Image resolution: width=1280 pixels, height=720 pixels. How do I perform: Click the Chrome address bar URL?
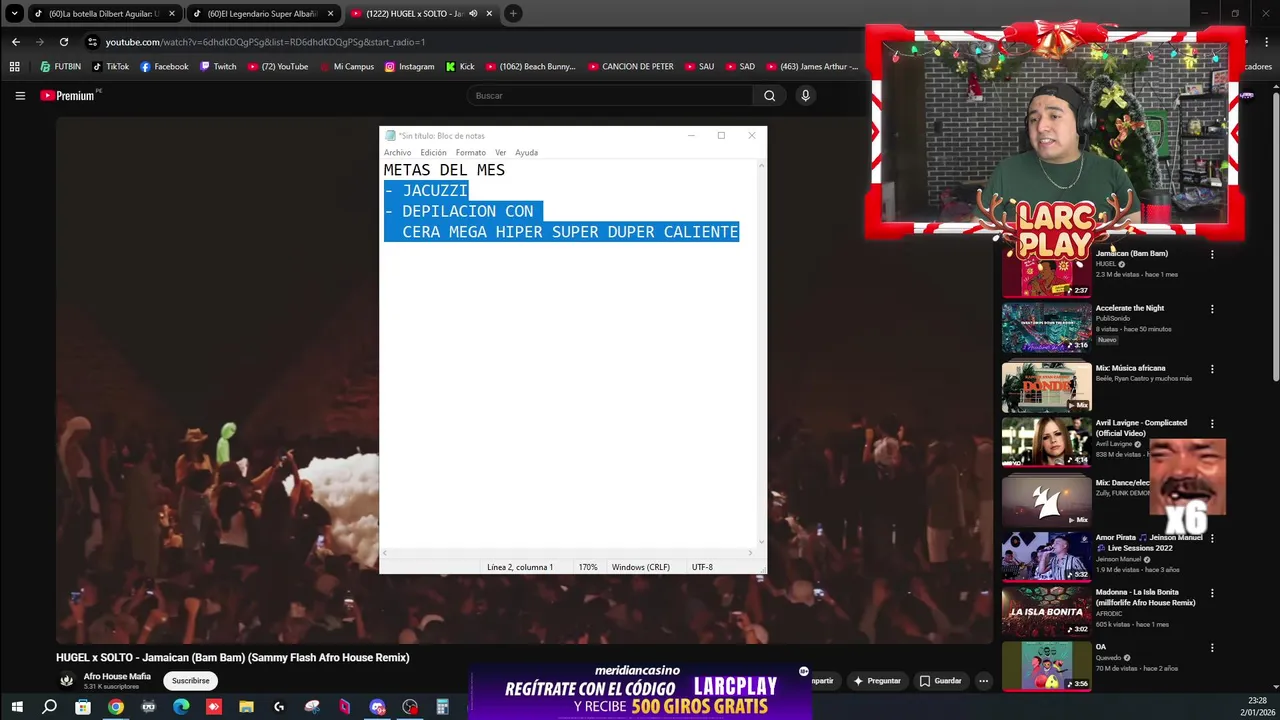pos(265,42)
